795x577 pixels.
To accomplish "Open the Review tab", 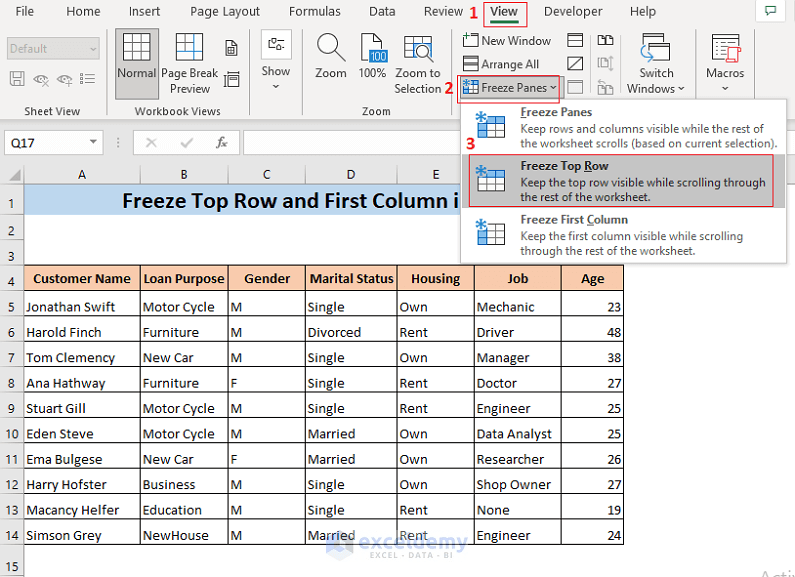I will click(443, 12).
